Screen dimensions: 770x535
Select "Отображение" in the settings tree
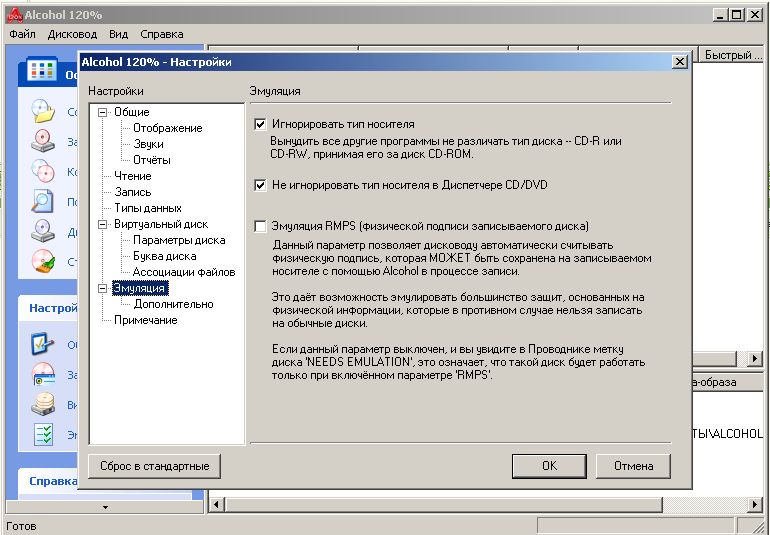(x=167, y=128)
